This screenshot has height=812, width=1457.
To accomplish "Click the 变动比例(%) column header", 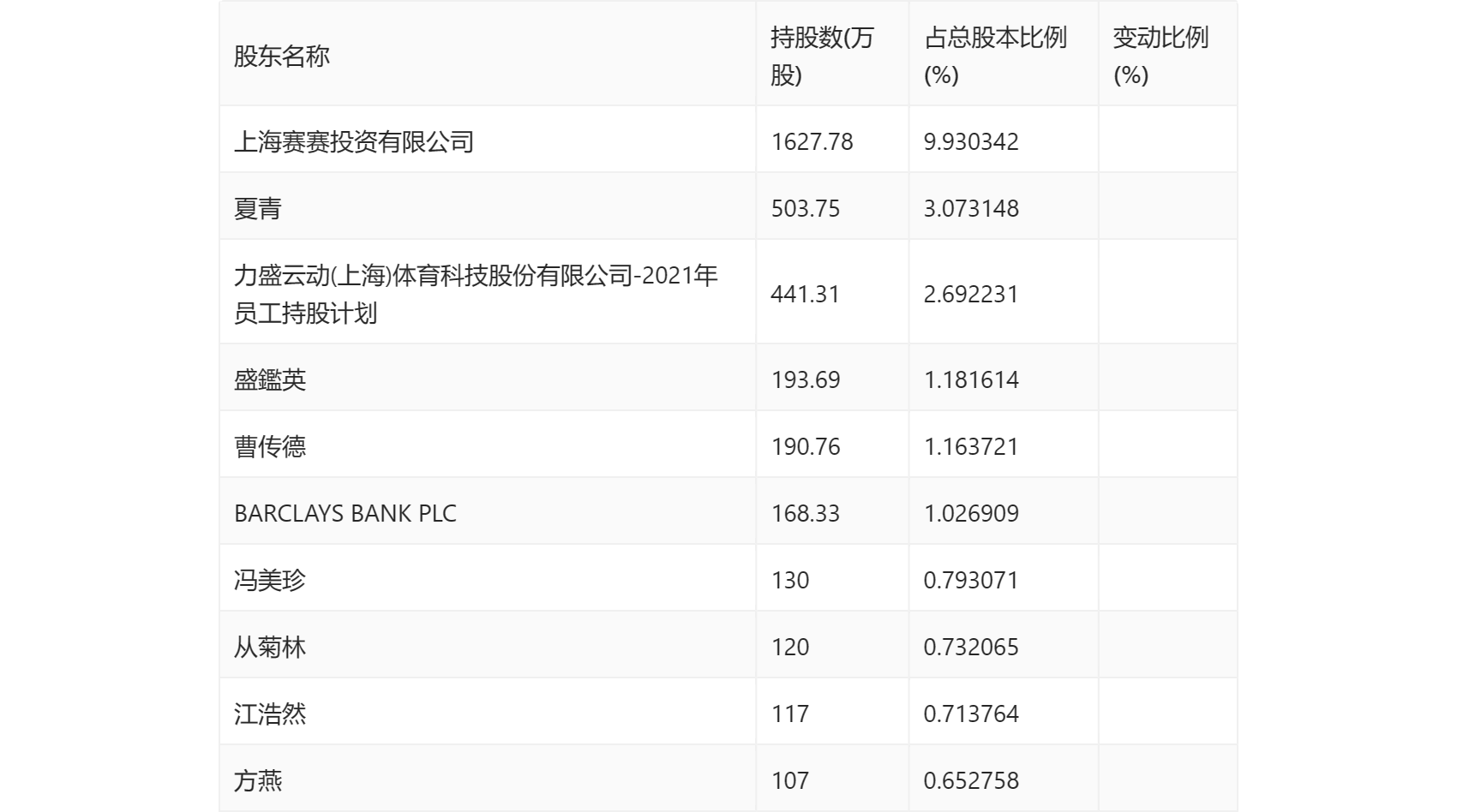I will (1160, 57).
